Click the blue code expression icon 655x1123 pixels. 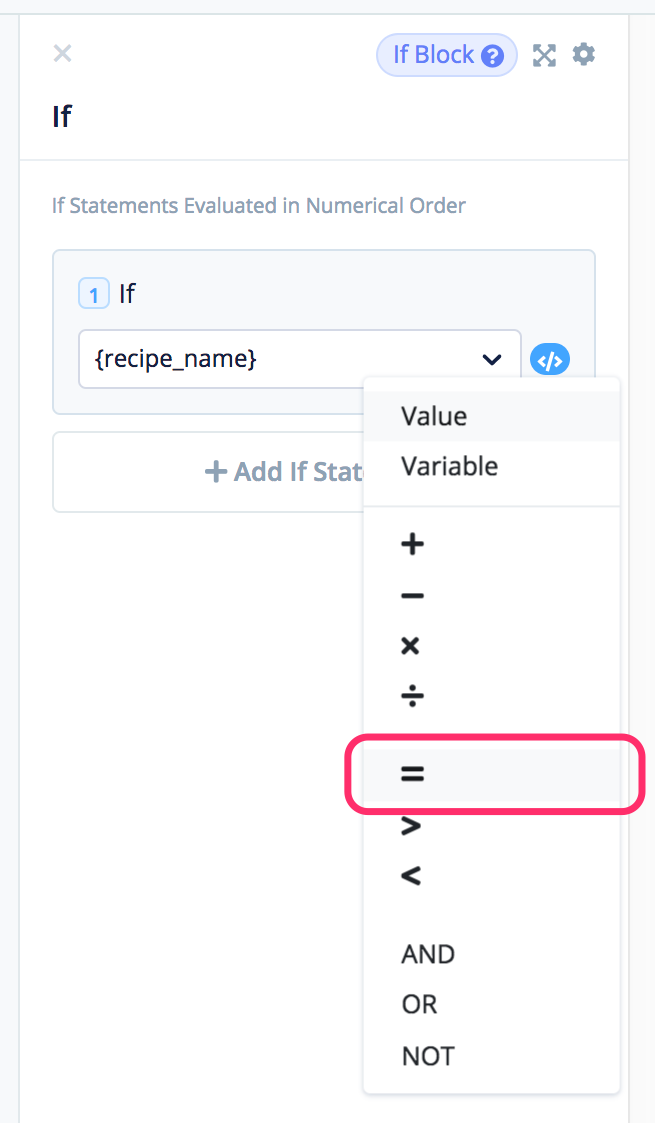(x=550, y=359)
